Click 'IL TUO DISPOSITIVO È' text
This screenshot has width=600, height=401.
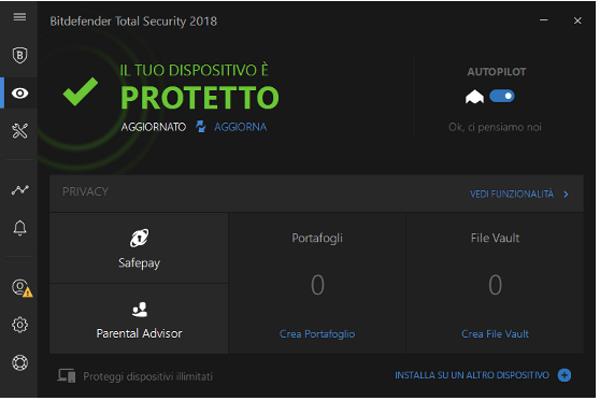(x=194, y=70)
